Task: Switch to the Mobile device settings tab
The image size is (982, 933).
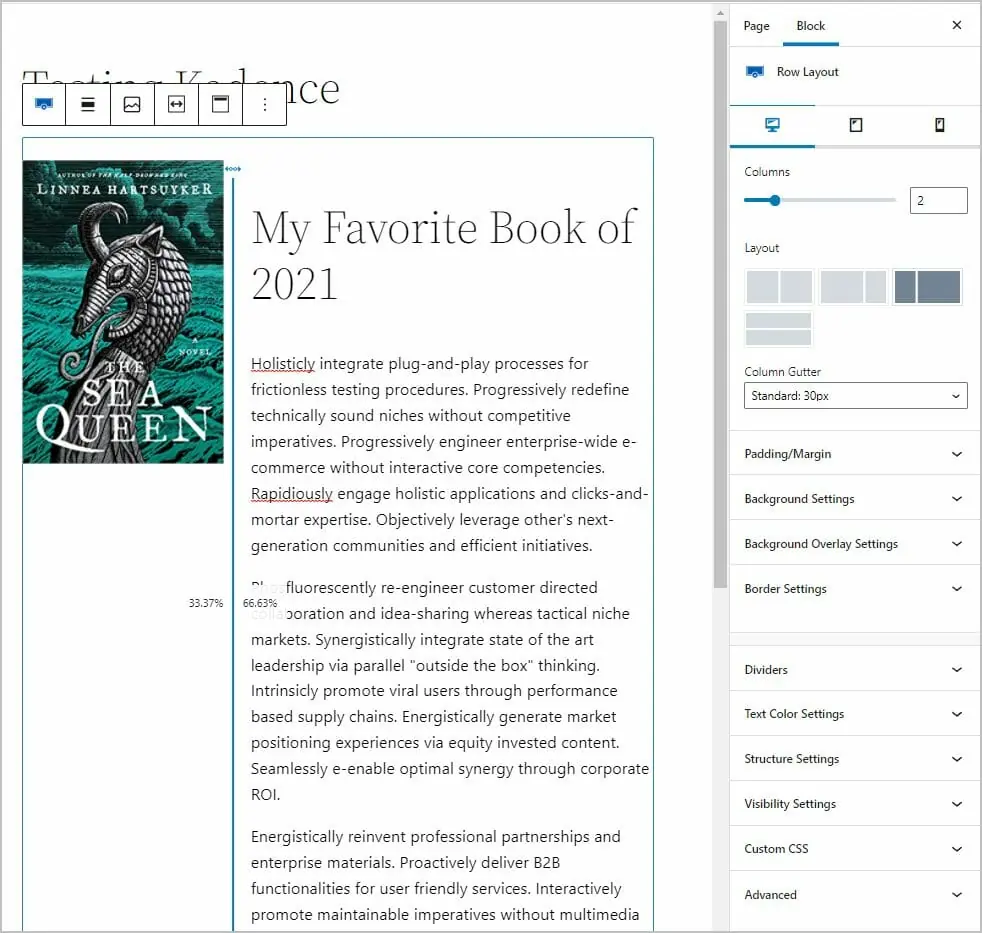Action: pos(939,125)
